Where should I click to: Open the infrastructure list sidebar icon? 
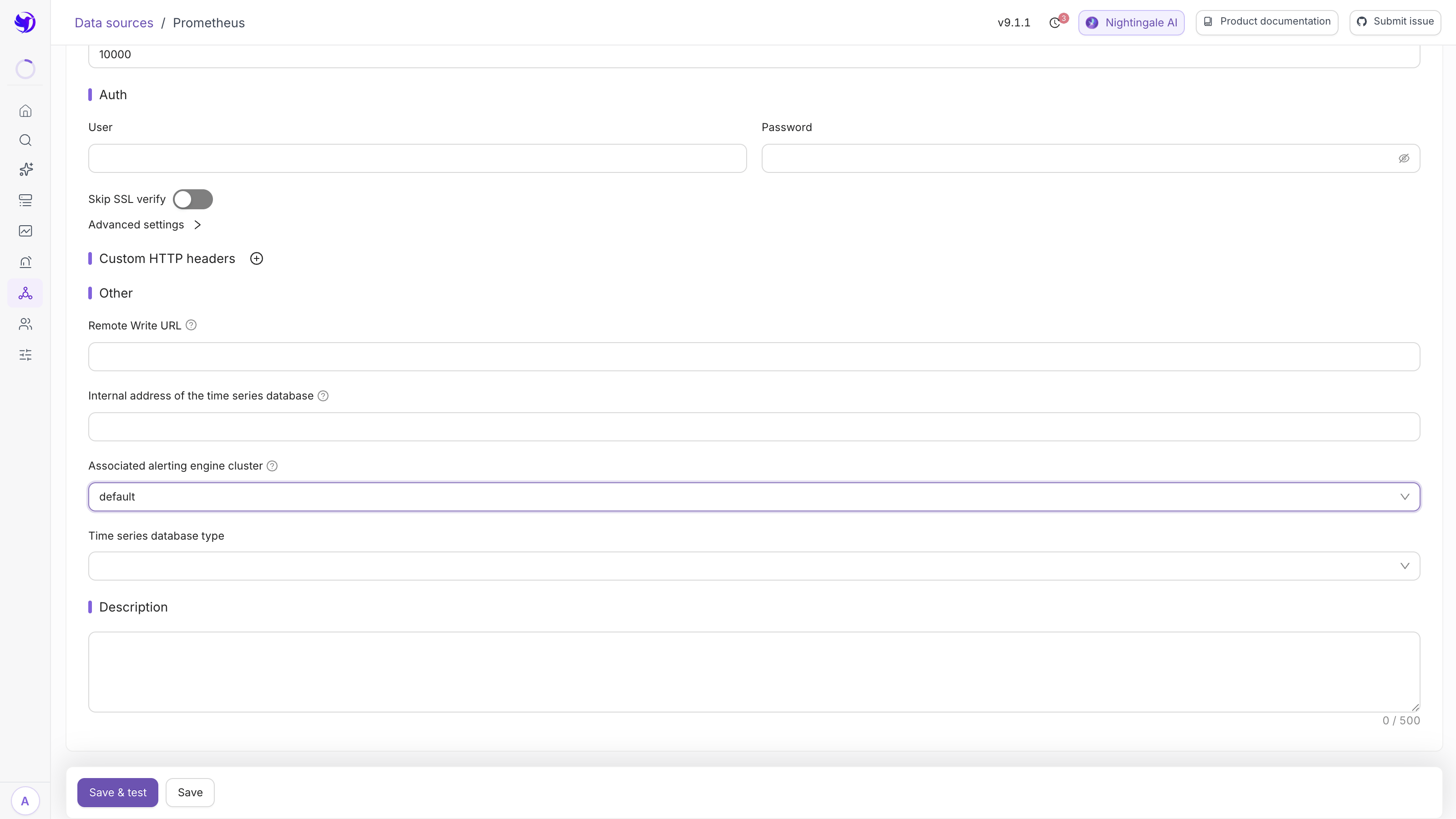point(25,200)
